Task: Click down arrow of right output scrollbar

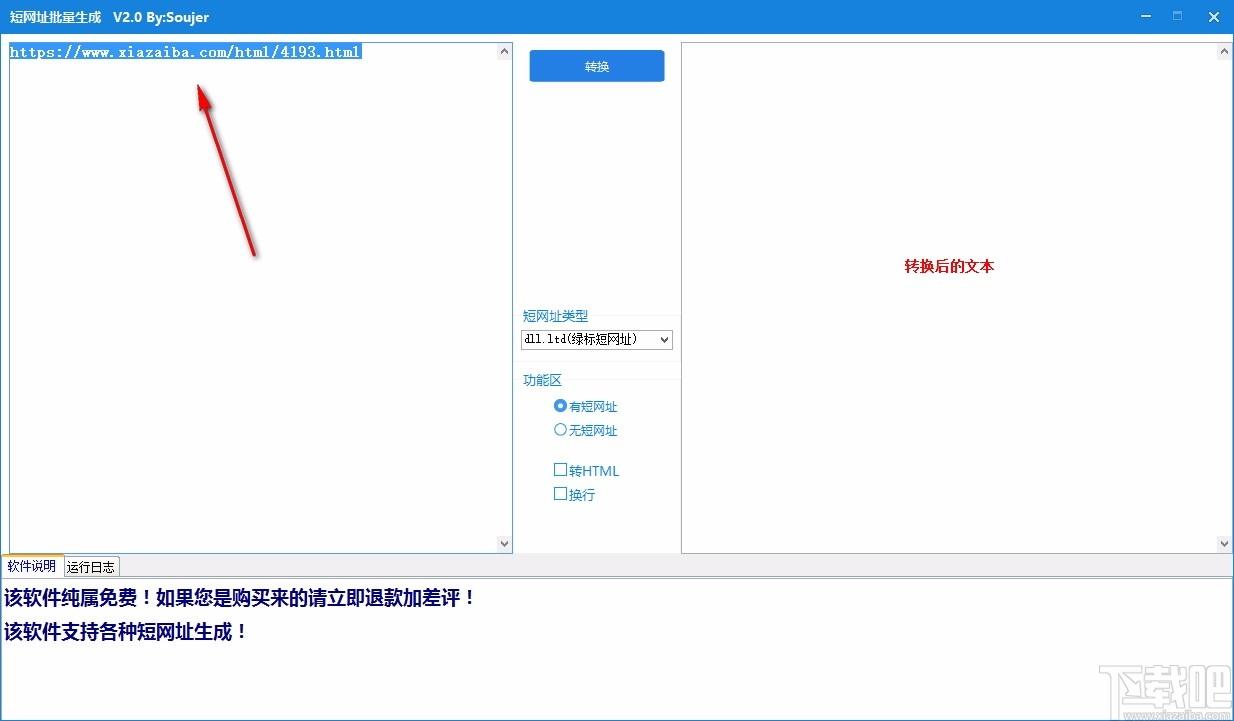Action: (x=1224, y=543)
